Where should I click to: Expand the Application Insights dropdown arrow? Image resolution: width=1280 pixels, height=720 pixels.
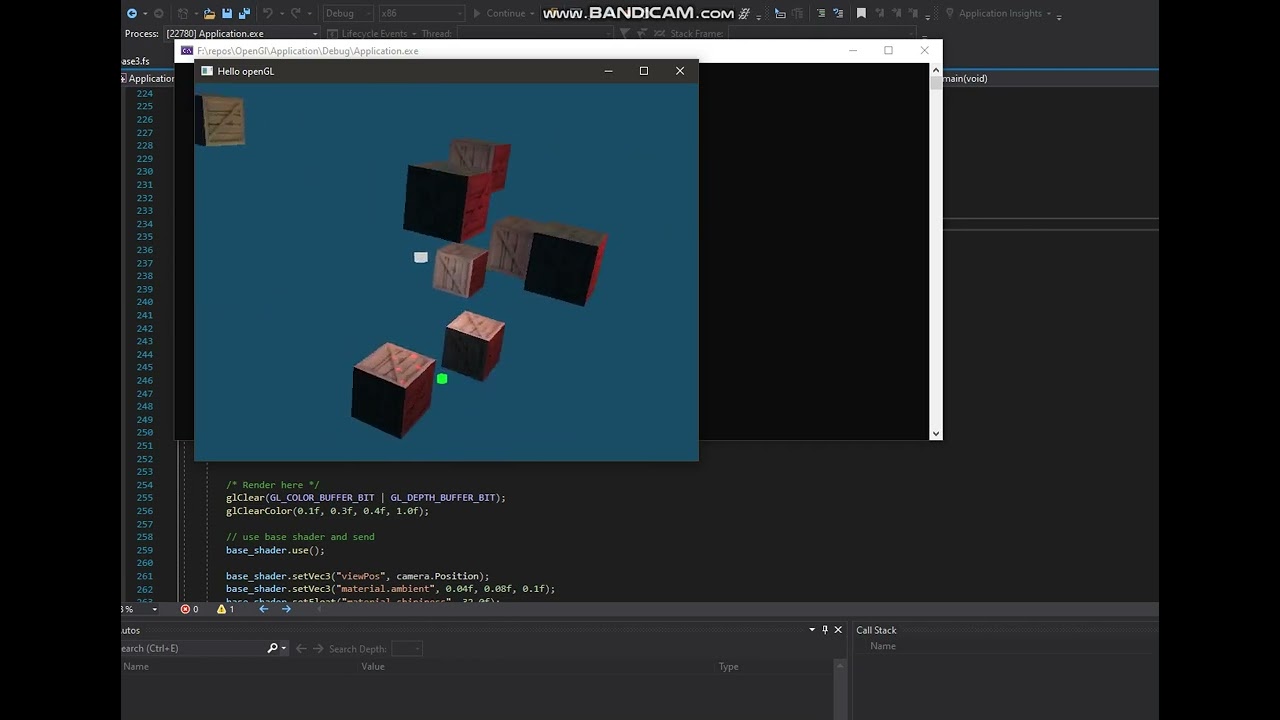tap(1048, 13)
